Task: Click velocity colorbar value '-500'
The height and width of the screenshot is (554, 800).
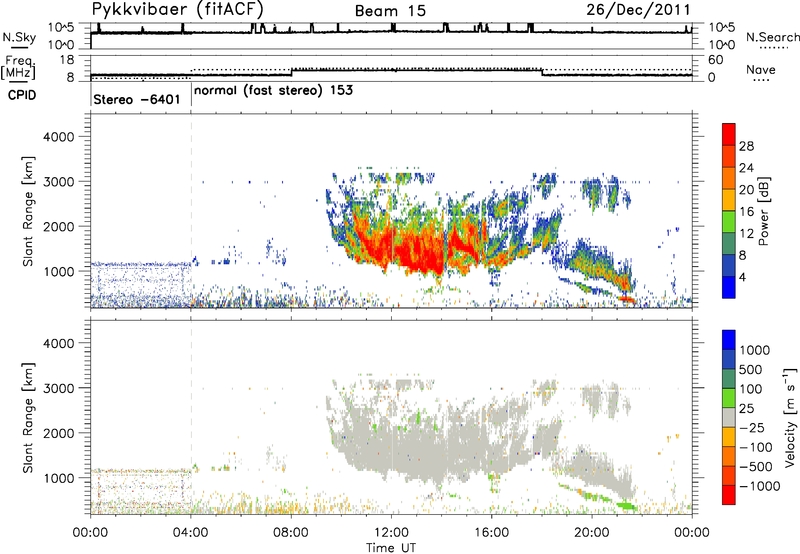Action: pos(756,467)
